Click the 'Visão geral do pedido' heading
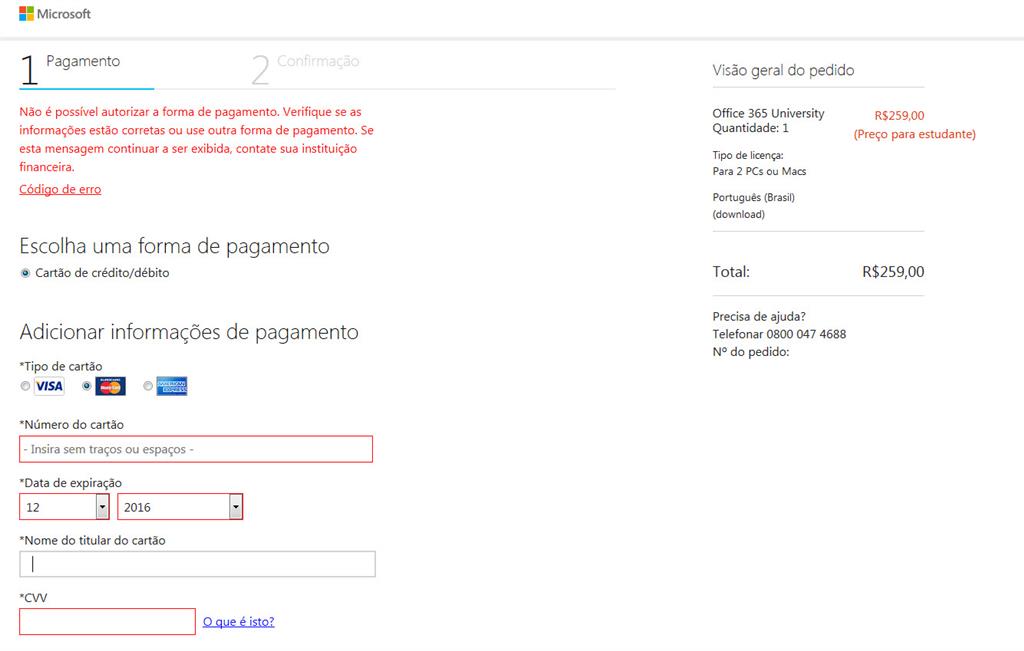The width and height of the screenshot is (1024, 651). [x=783, y=70]
